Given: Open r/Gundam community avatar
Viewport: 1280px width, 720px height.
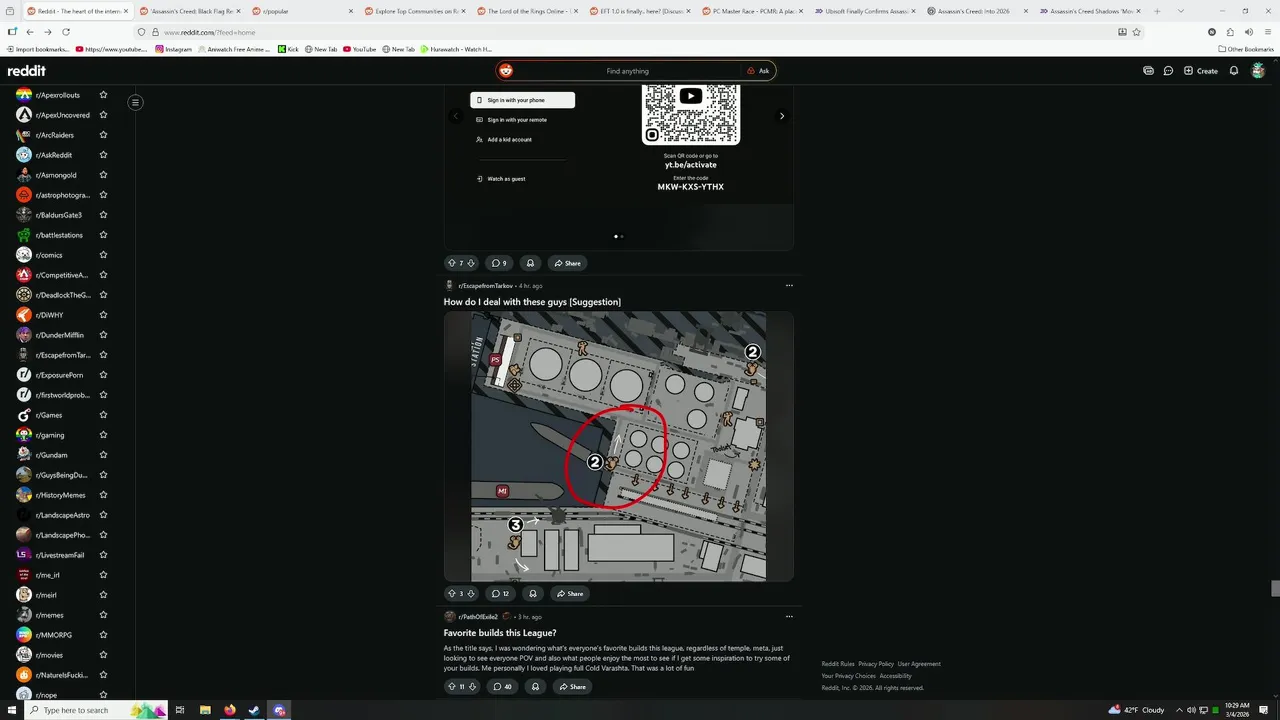Looking at the screenshot, I should click(x=24, y=455).
